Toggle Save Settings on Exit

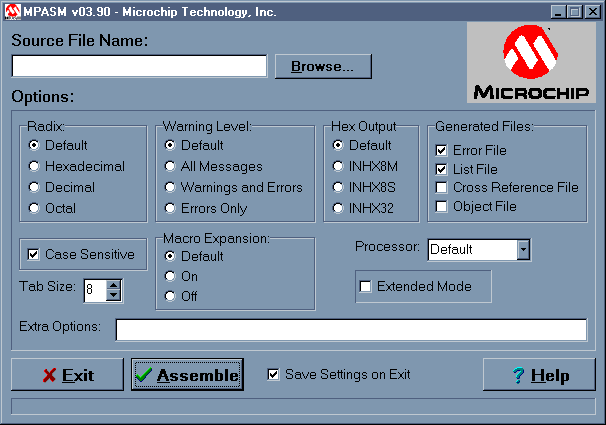pos(273,374)
